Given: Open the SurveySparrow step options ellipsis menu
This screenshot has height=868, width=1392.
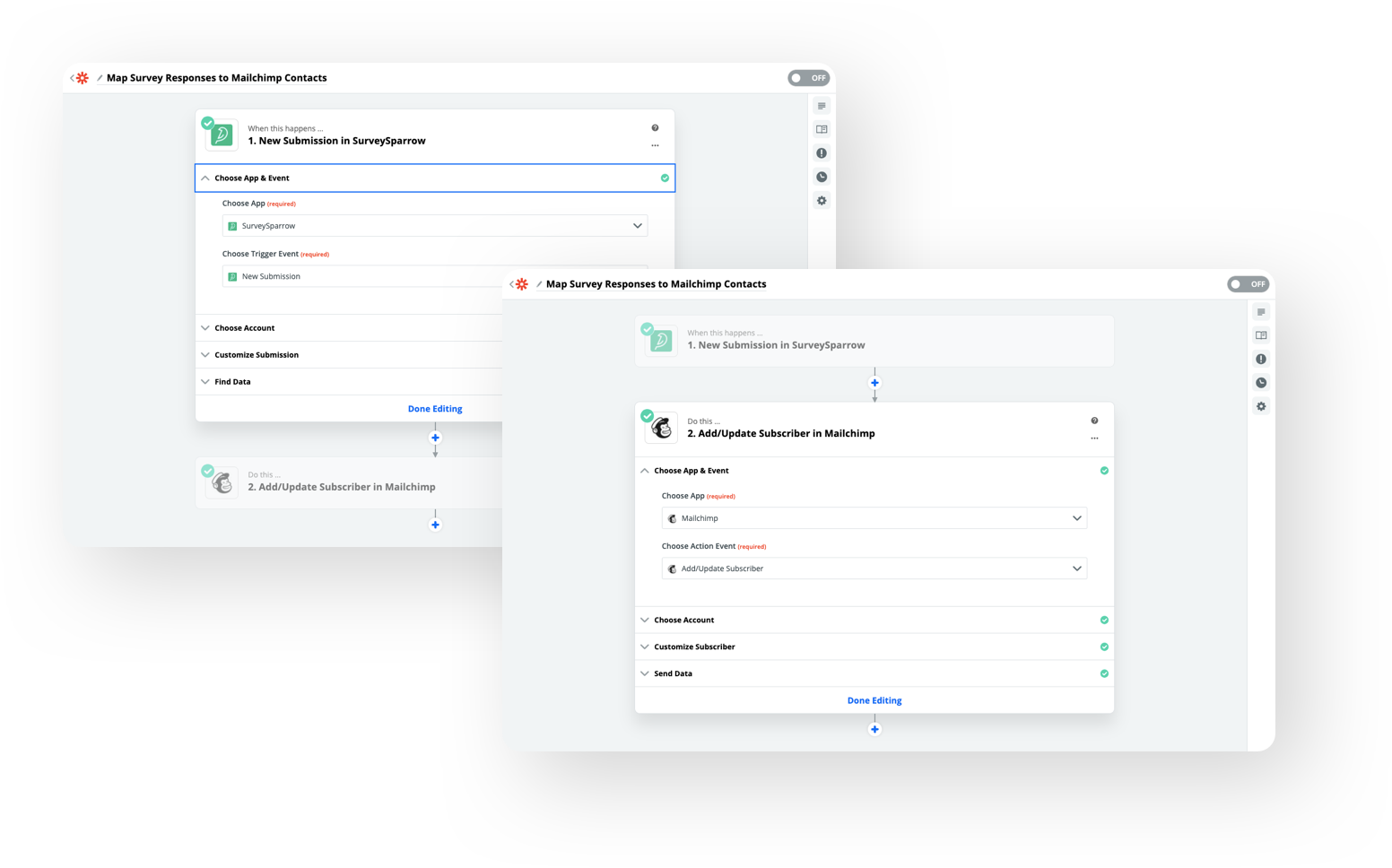Looking at the screenshot, I should [x=655, y=143].
